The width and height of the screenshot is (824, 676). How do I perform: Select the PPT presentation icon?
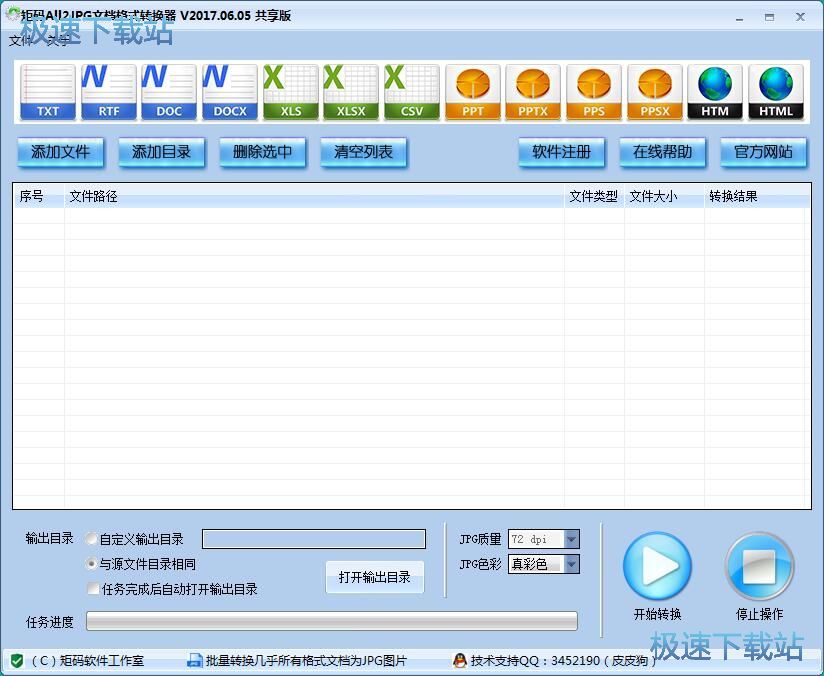point(472,92)
